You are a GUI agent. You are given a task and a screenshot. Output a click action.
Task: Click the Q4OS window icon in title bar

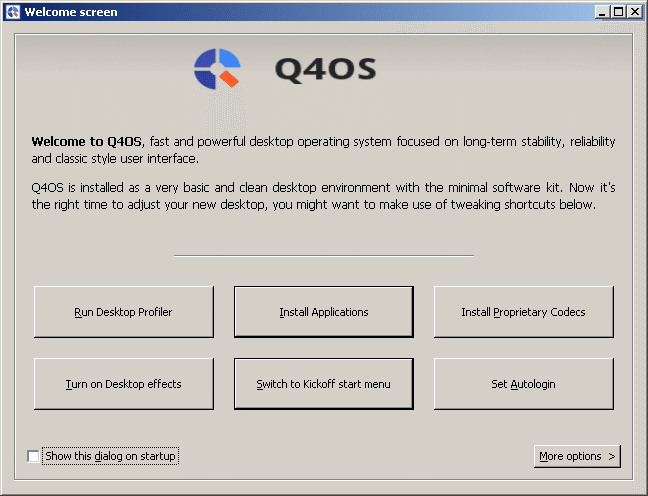pos(13,12)
